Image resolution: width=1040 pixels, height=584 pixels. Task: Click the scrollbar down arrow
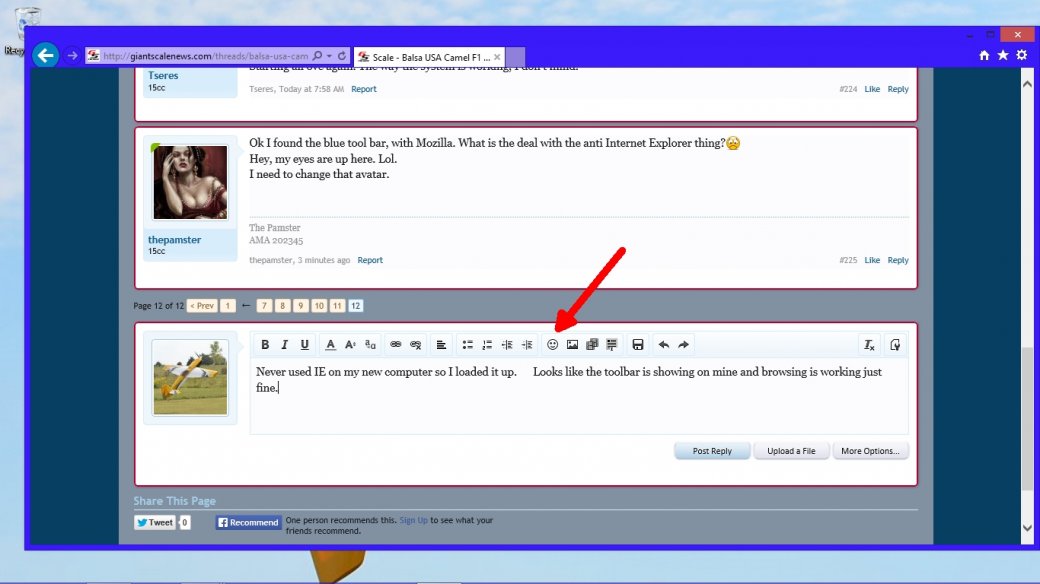click(1027, 528)
